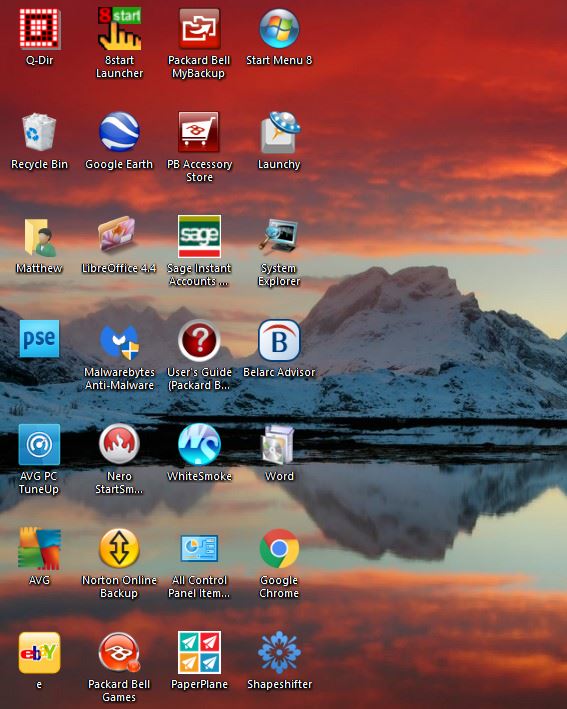The height and width of the screenshot is (709, 567).
Task: Open the Q-Dir desktop icon
Action: [39, 29]
